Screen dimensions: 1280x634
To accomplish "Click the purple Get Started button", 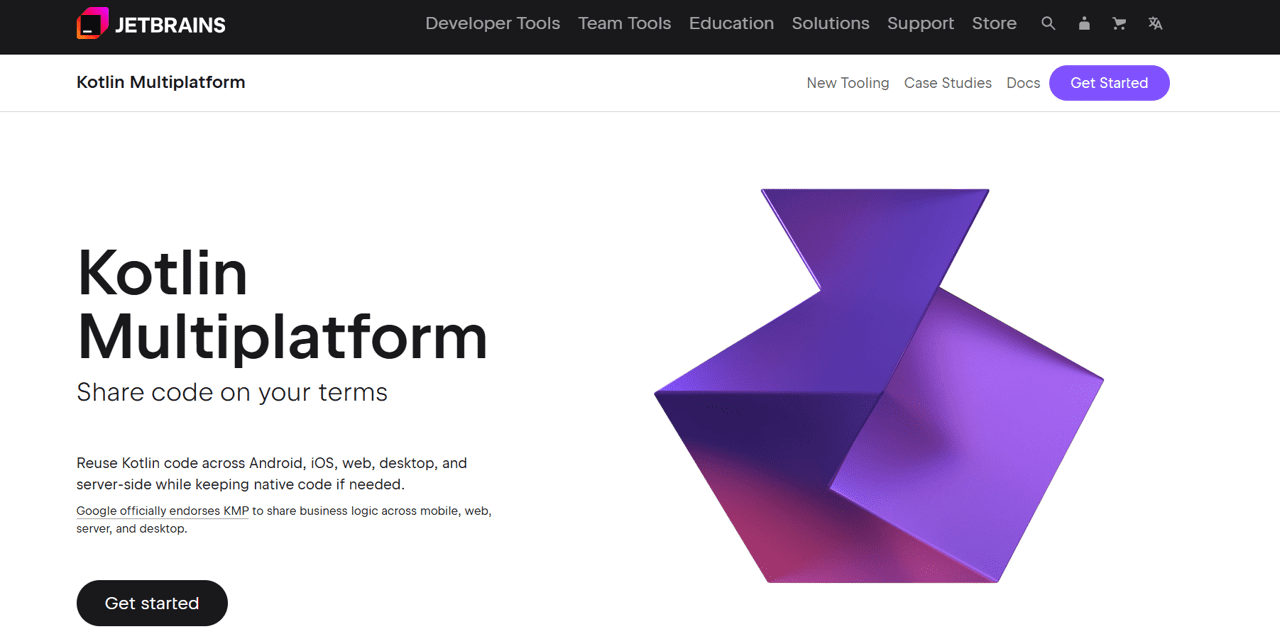I will (1109, 83).
